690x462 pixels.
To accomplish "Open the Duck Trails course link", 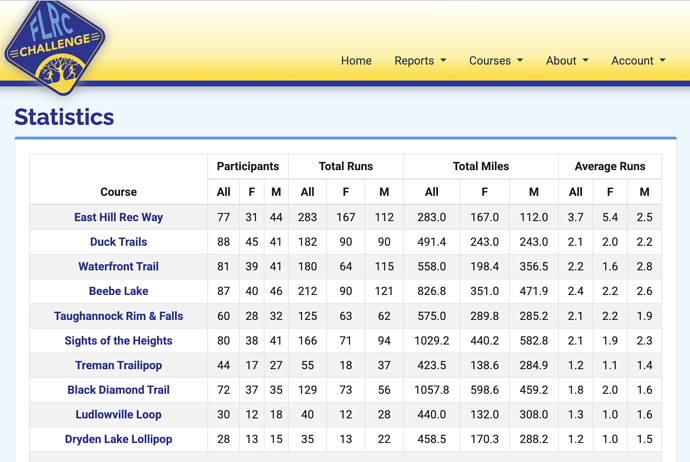I will [x=118, y=242].
